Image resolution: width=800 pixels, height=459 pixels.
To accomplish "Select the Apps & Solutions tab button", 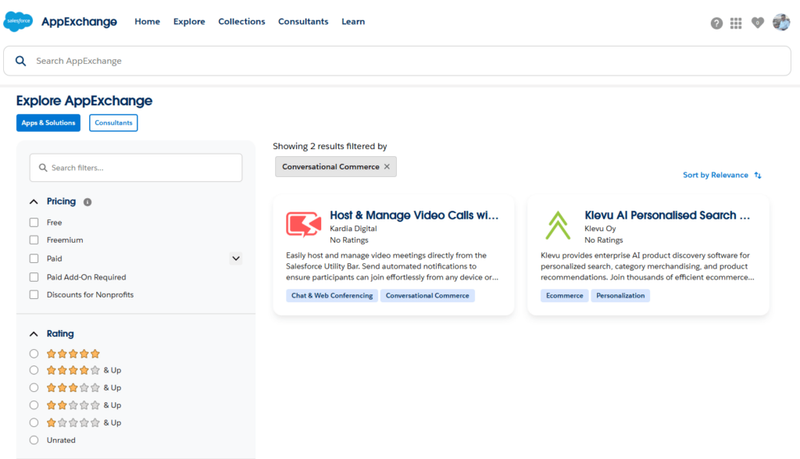I will (x=48, y=123).
